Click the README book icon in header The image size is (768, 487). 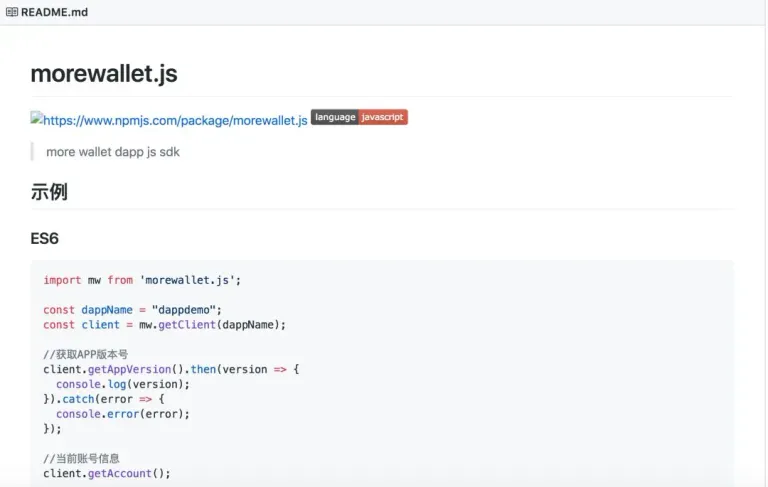point(12,12)
